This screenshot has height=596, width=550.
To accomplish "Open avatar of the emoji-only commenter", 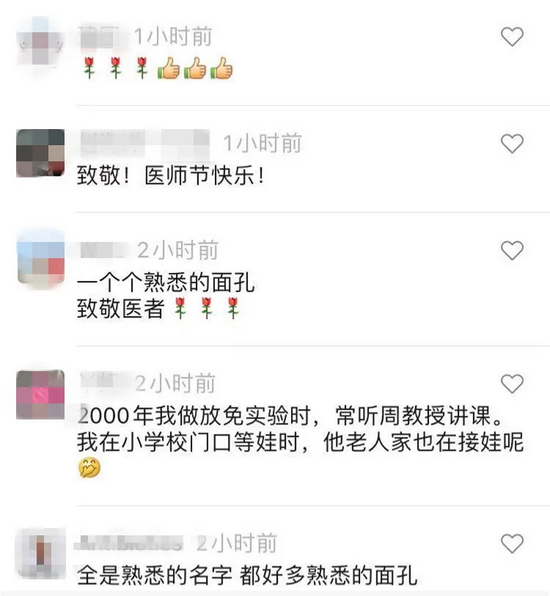I will click(x=40, y=41).
